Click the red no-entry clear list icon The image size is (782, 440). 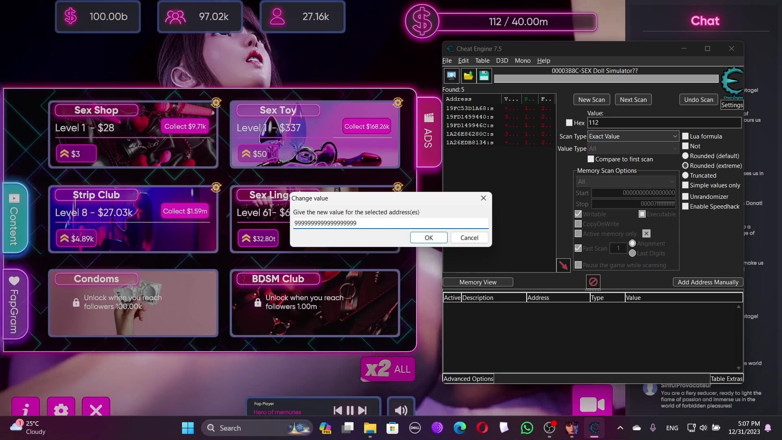click(593, 282)
